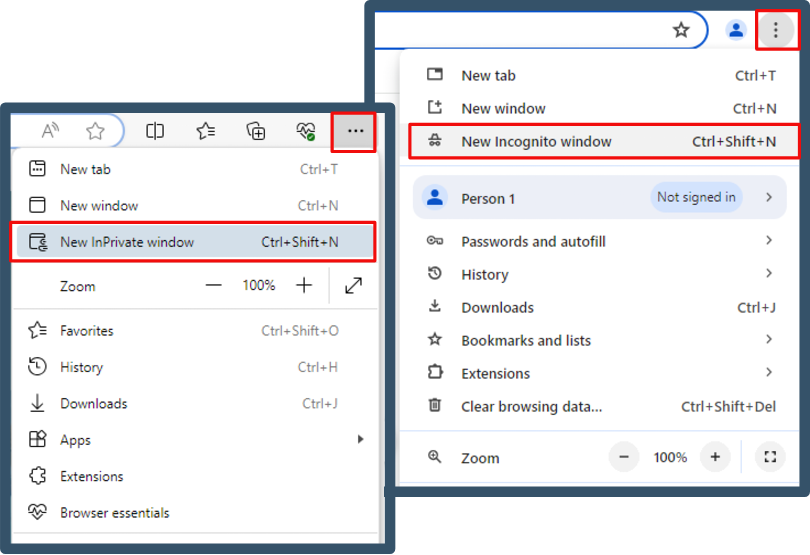
Task: Click Edge's full screen arrow button
Action: point(353,286)
